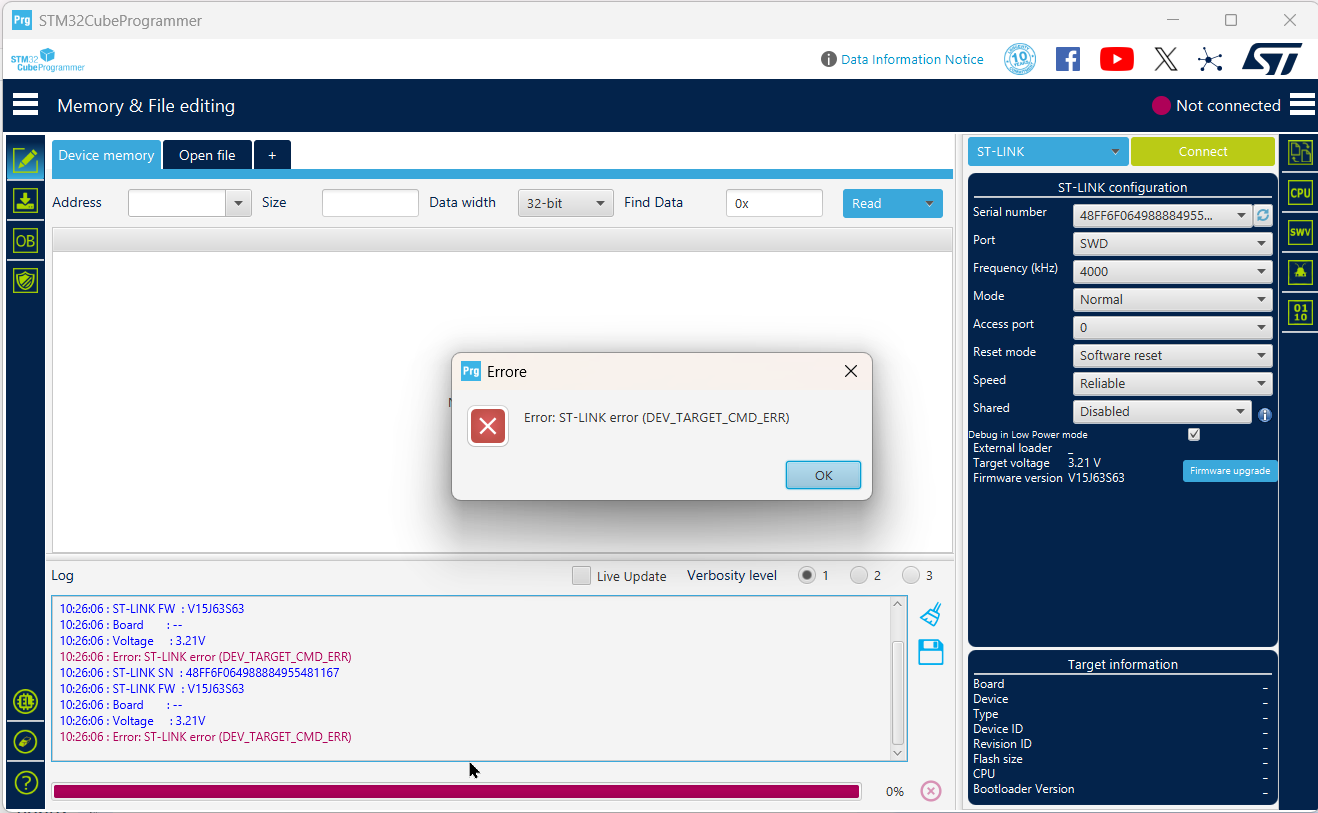Screen dimensions: 1318x813
Task: Select verbosity level 3 radio button
Action: click(x=911, y=575)
